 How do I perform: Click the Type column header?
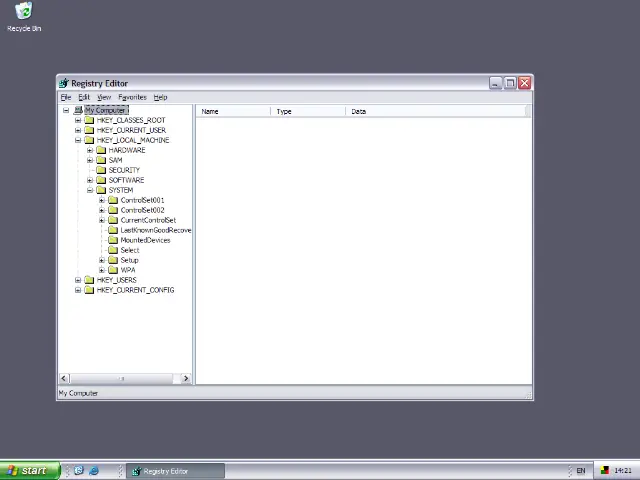(308, 111)
